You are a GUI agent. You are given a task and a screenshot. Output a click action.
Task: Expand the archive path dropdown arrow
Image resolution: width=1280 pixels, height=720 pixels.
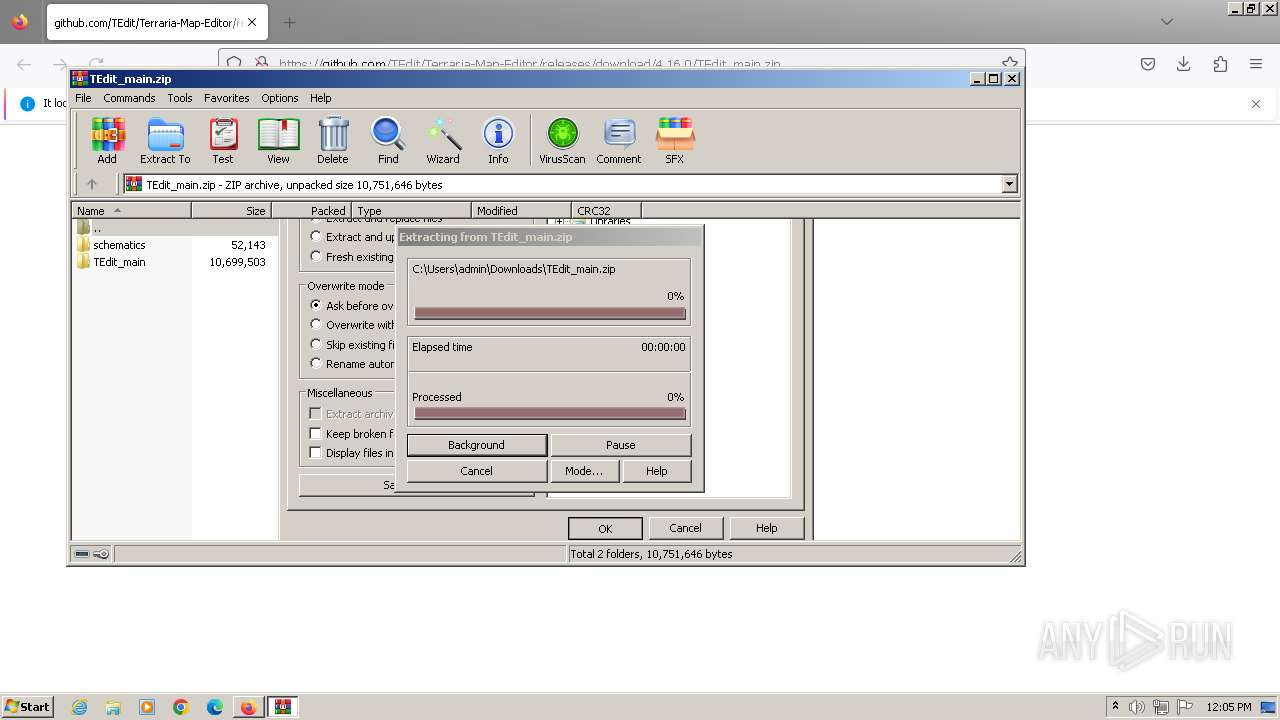tap(1009, 184)
